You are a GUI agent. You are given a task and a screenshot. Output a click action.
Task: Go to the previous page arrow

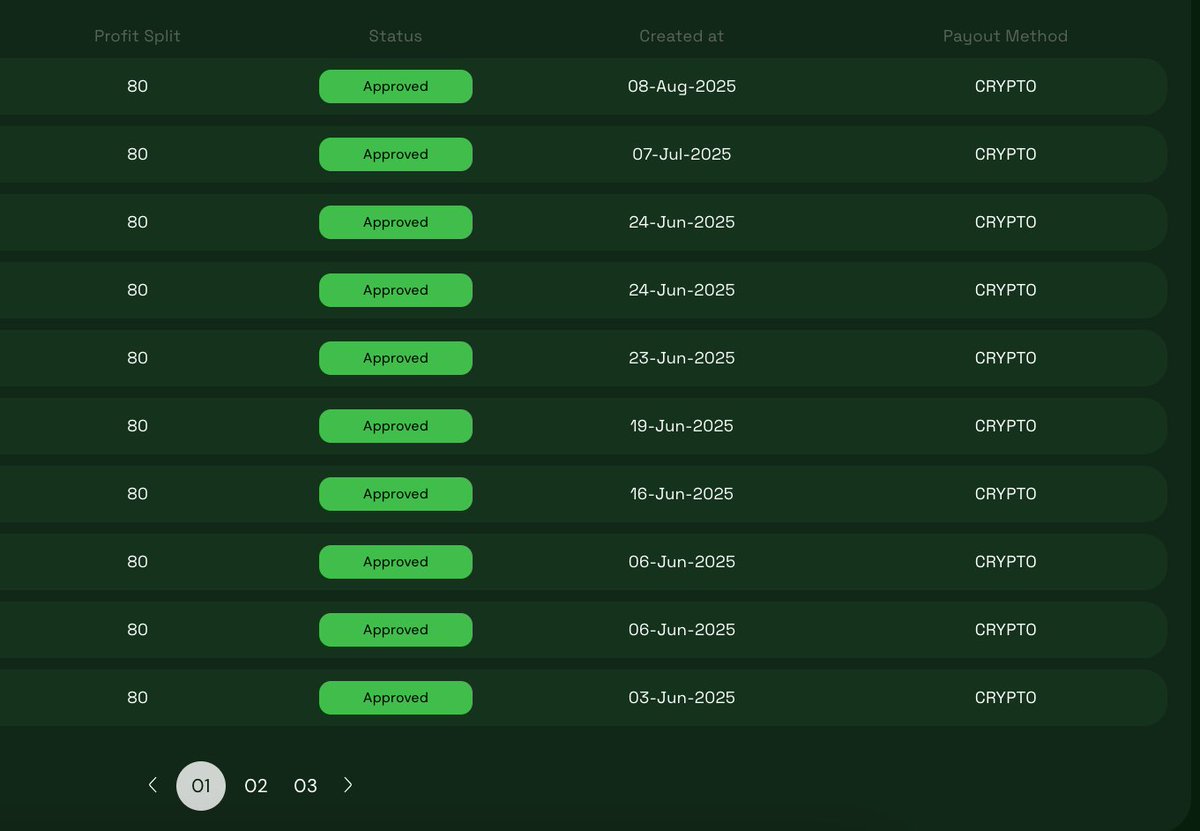[152, 785]
